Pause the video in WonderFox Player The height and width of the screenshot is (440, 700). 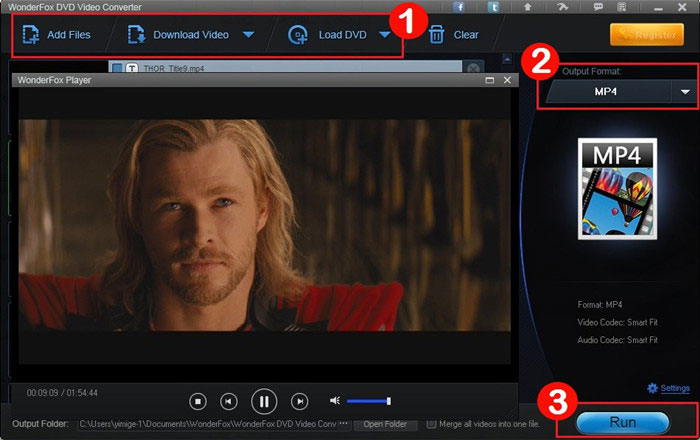(x=264, y=402)
